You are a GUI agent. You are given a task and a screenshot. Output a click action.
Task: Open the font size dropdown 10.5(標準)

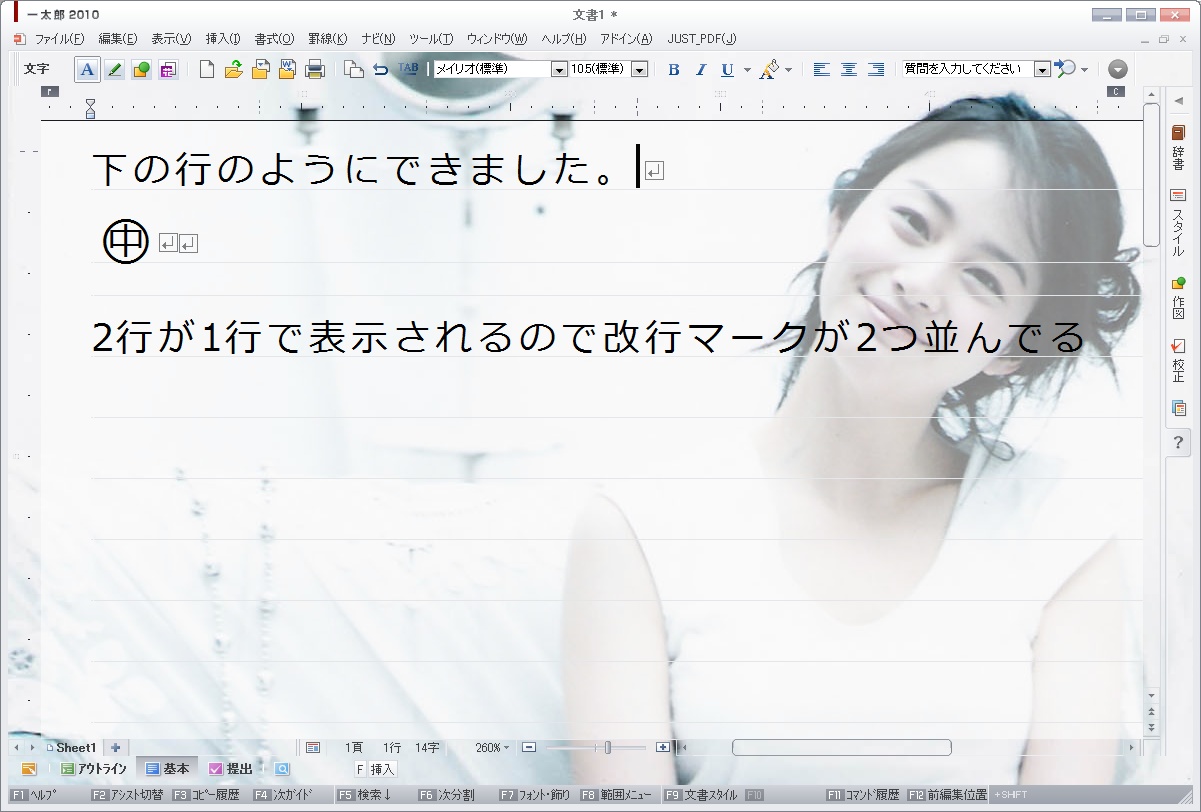[639, 69]
